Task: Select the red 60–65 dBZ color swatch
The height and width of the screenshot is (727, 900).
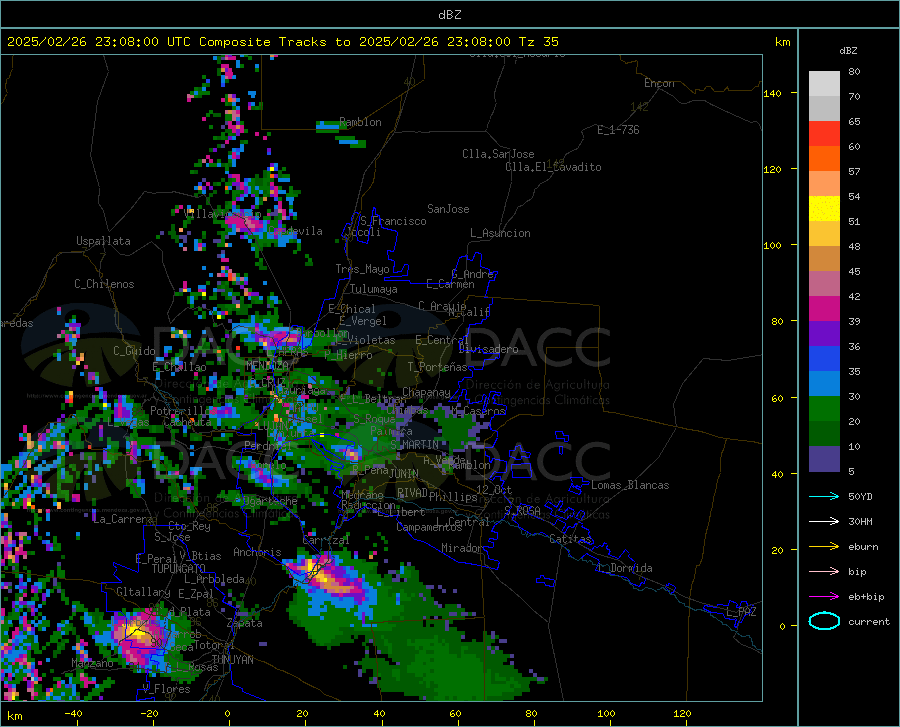Action: pyautogui.click(x=824, y=134)
